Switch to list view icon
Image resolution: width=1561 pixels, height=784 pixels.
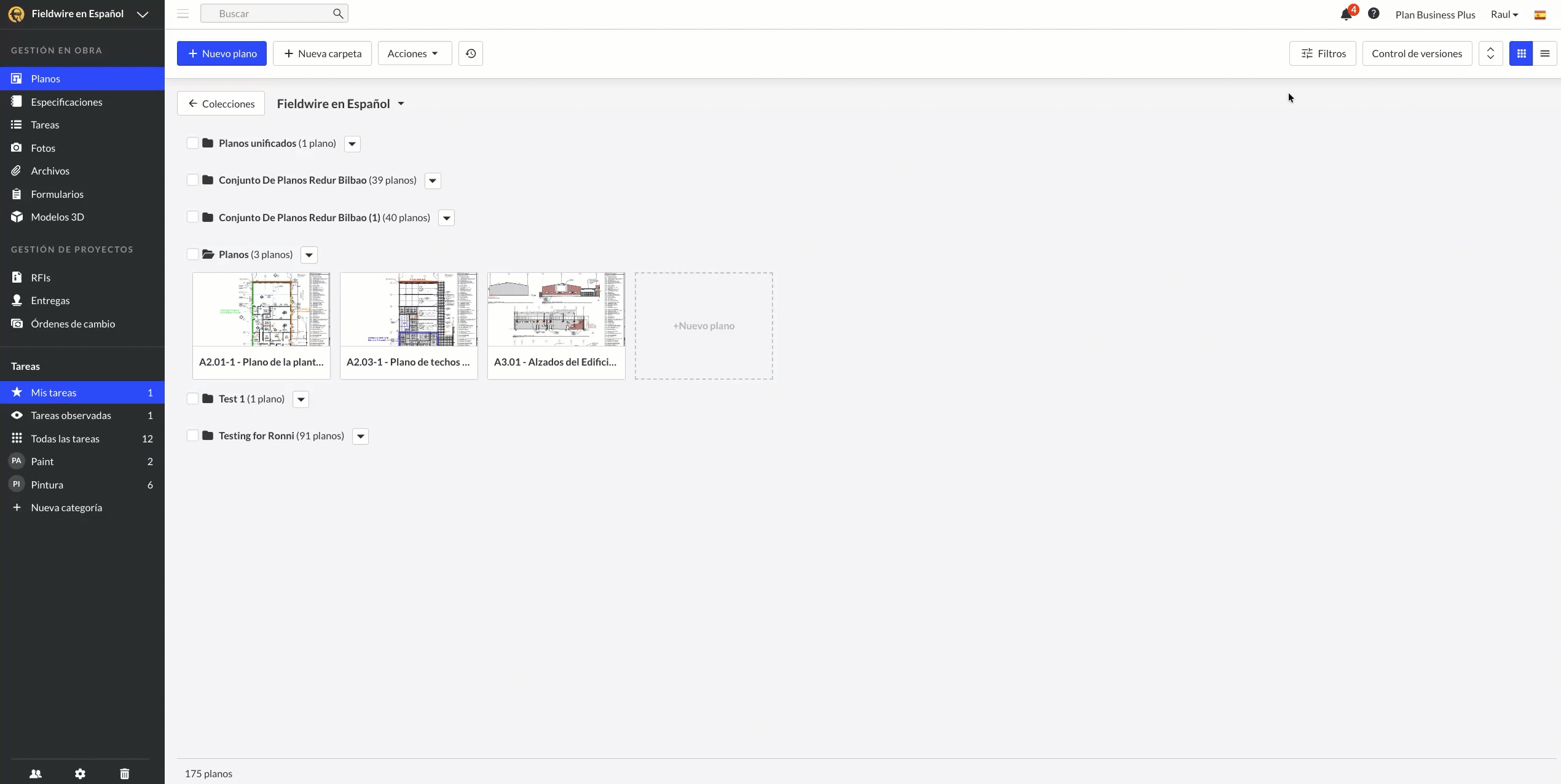tap(1545, 53)
